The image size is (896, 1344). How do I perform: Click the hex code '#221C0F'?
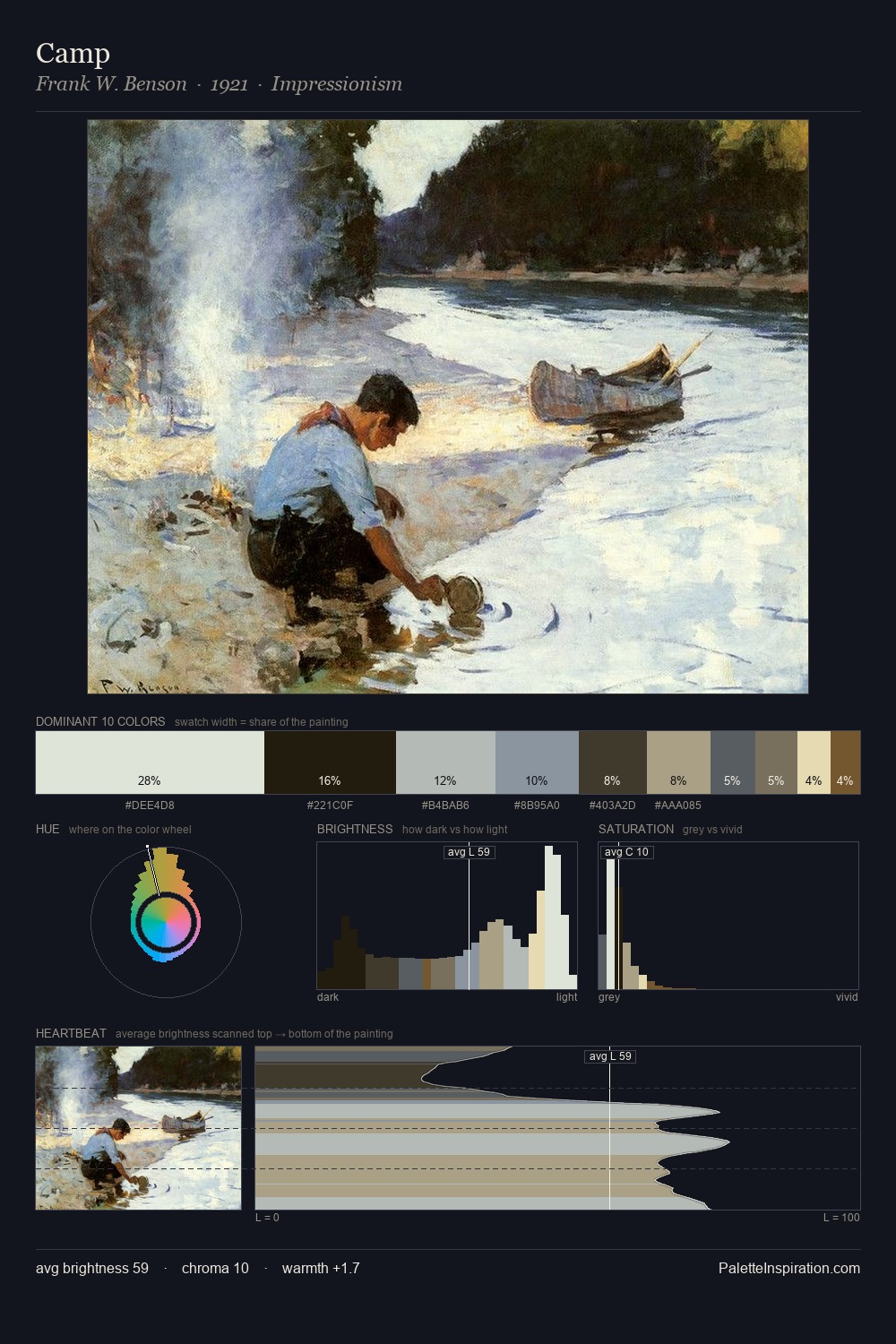click(330, 805)
